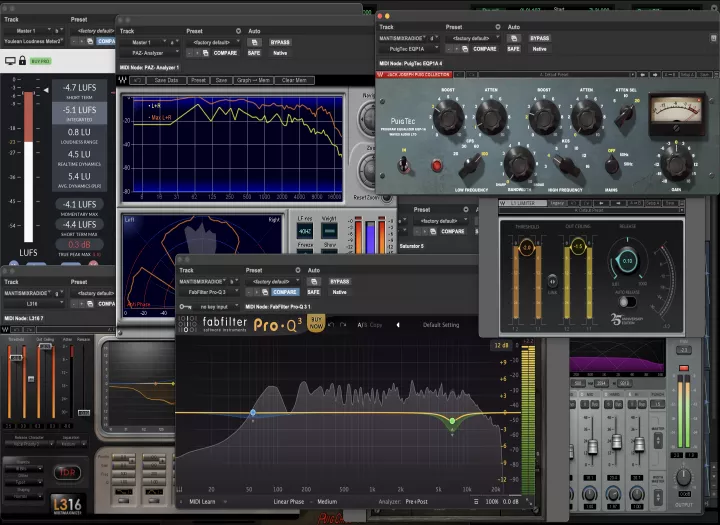Click the Preset circle menu icon in PuigTec window
Viewport: 720px width, 525px height.
498,27
